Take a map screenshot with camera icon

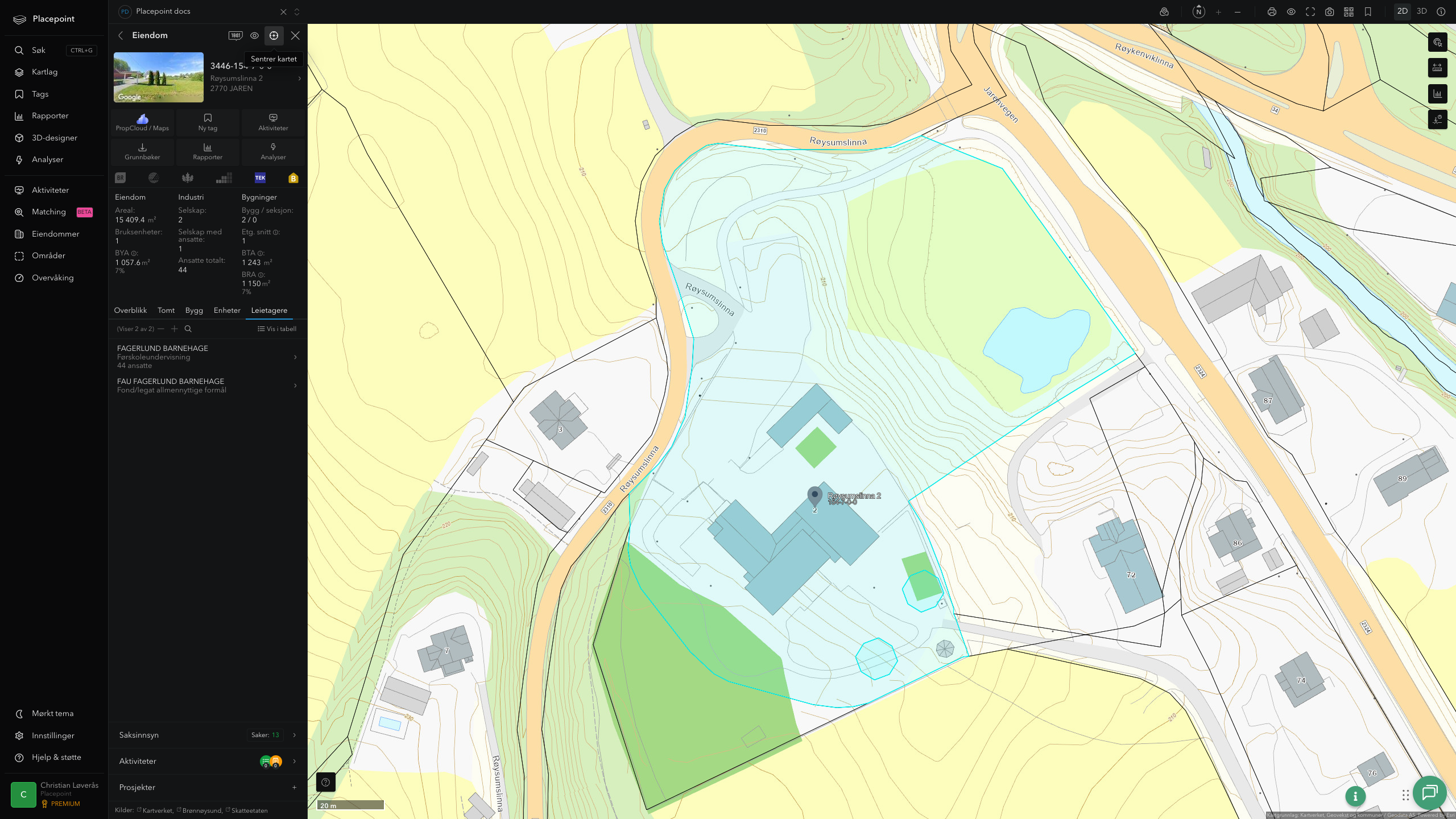(1330, 12)
